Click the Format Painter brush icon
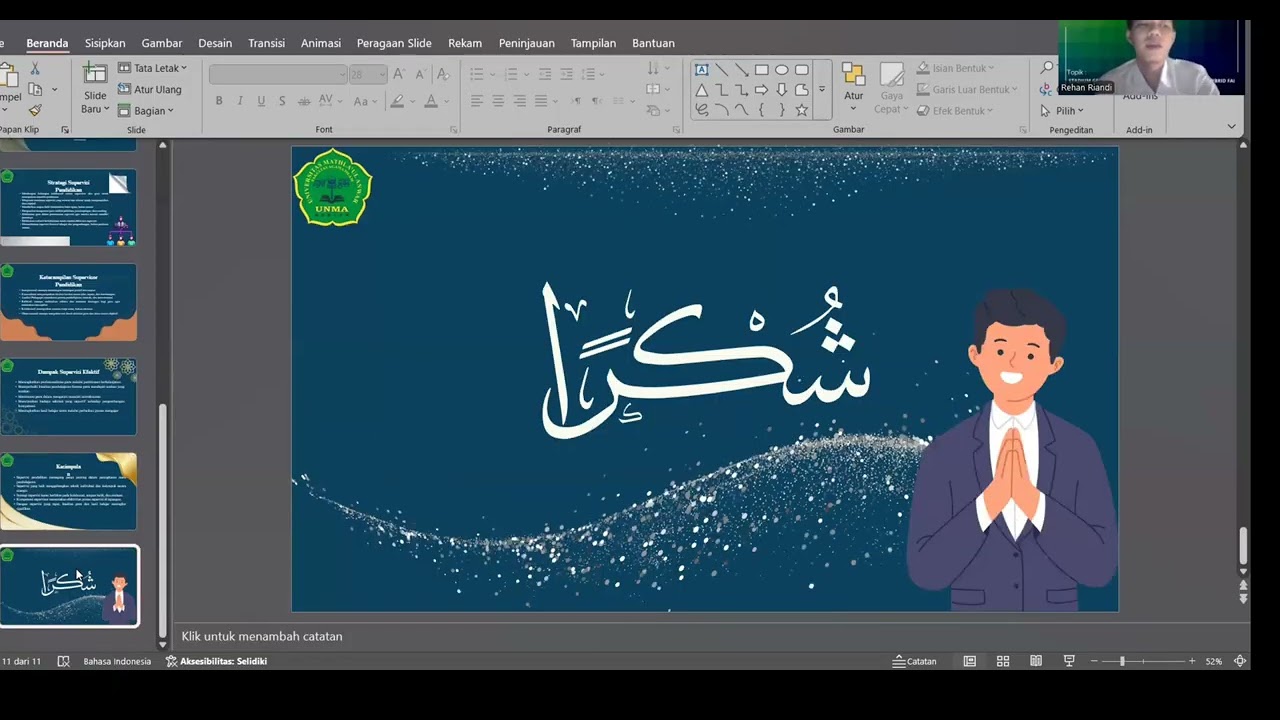 point(35,110)
